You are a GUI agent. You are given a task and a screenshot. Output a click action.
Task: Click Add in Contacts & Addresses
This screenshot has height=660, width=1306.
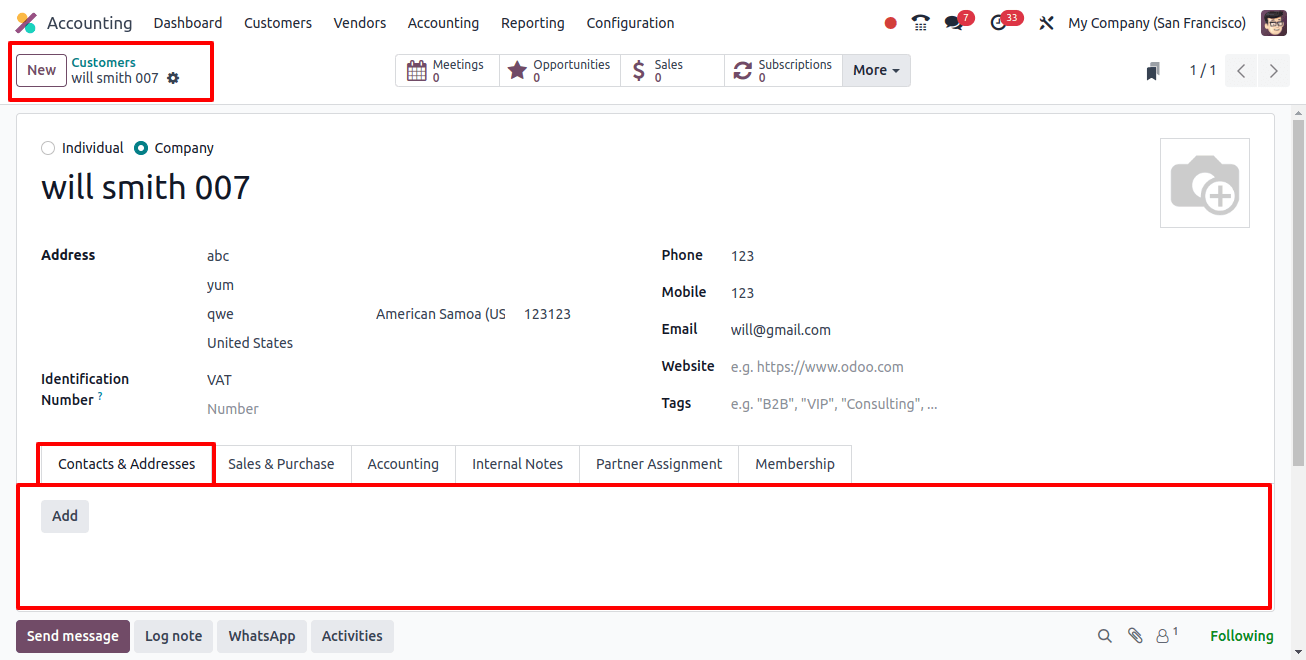[65, 516]
